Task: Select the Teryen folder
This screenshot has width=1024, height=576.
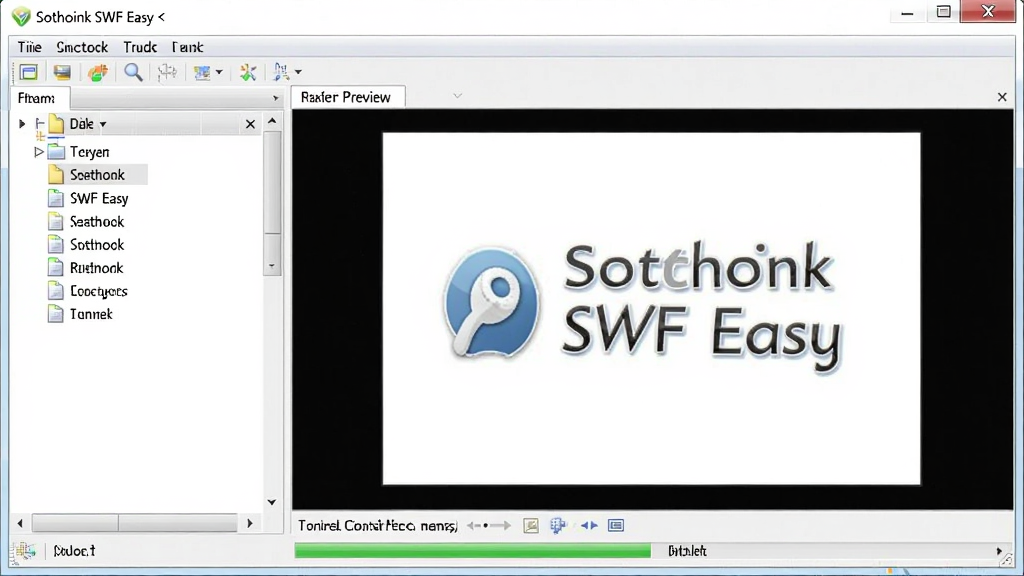Action: pos(89,152)
